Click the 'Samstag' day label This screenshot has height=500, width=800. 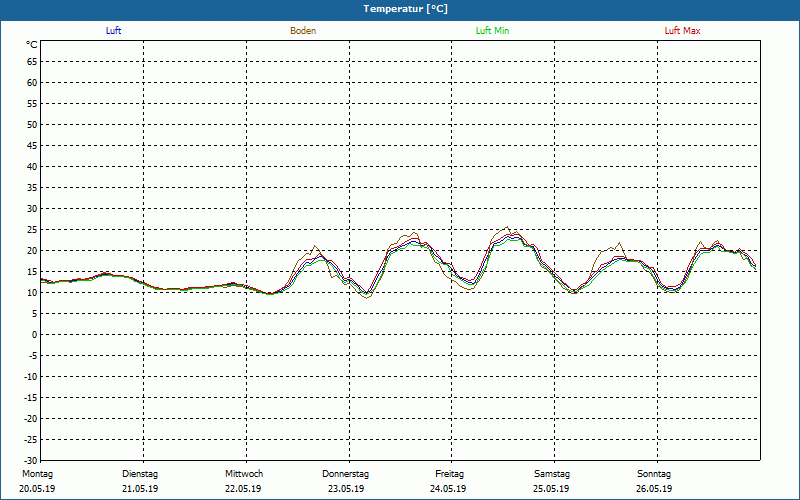552,474
